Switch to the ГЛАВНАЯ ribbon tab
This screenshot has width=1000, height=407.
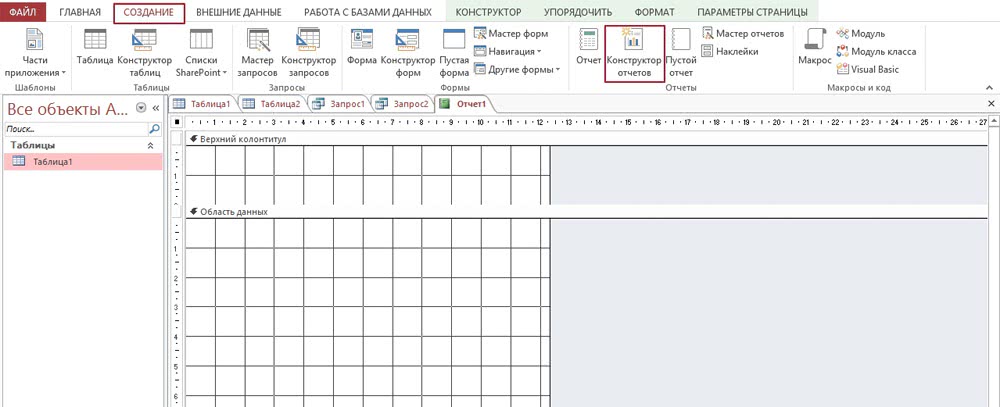tap(79, 13)
